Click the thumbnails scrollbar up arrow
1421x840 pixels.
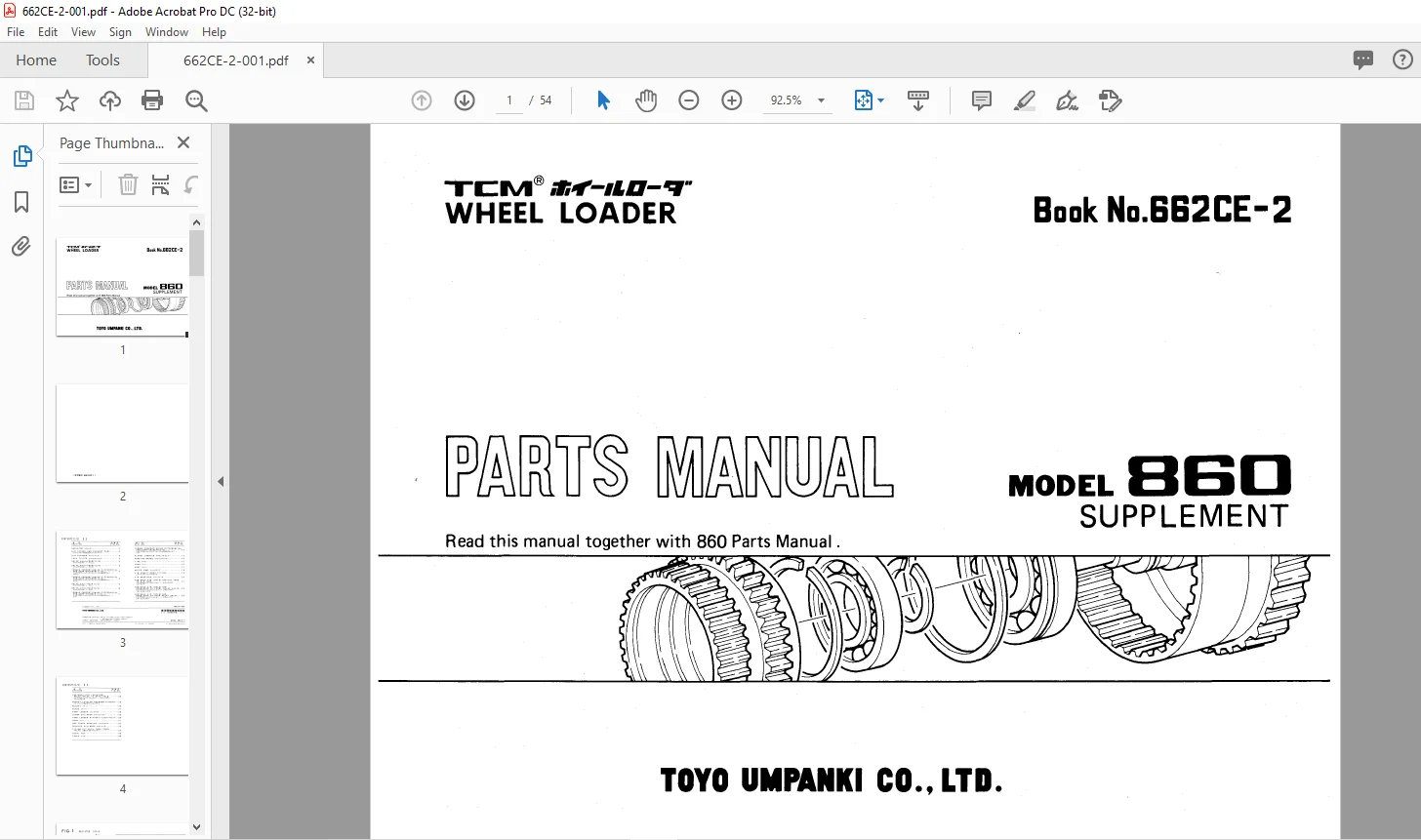[196, 222]
